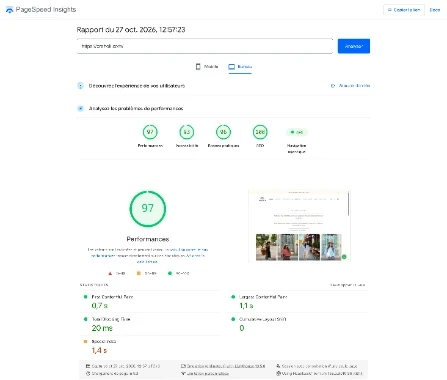Click Speed Index value '1,4 s'
This screenshot has width=447, height=380.
tap(99, 350)
